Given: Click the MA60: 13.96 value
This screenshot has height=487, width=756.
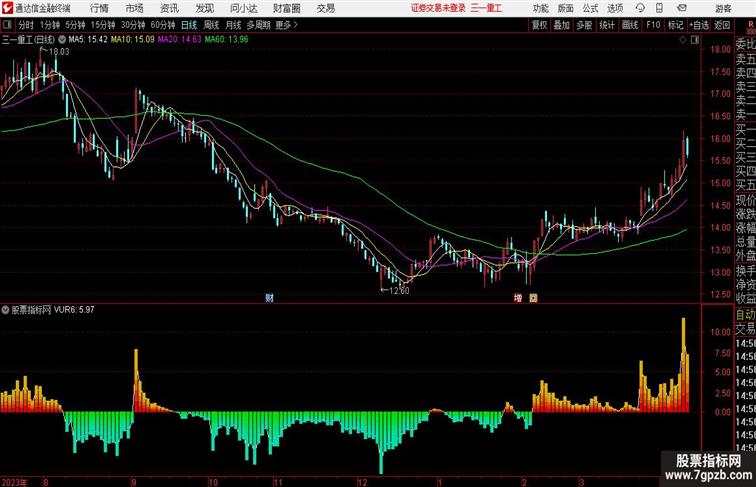Looking at the screenshot, I should 227,40.
